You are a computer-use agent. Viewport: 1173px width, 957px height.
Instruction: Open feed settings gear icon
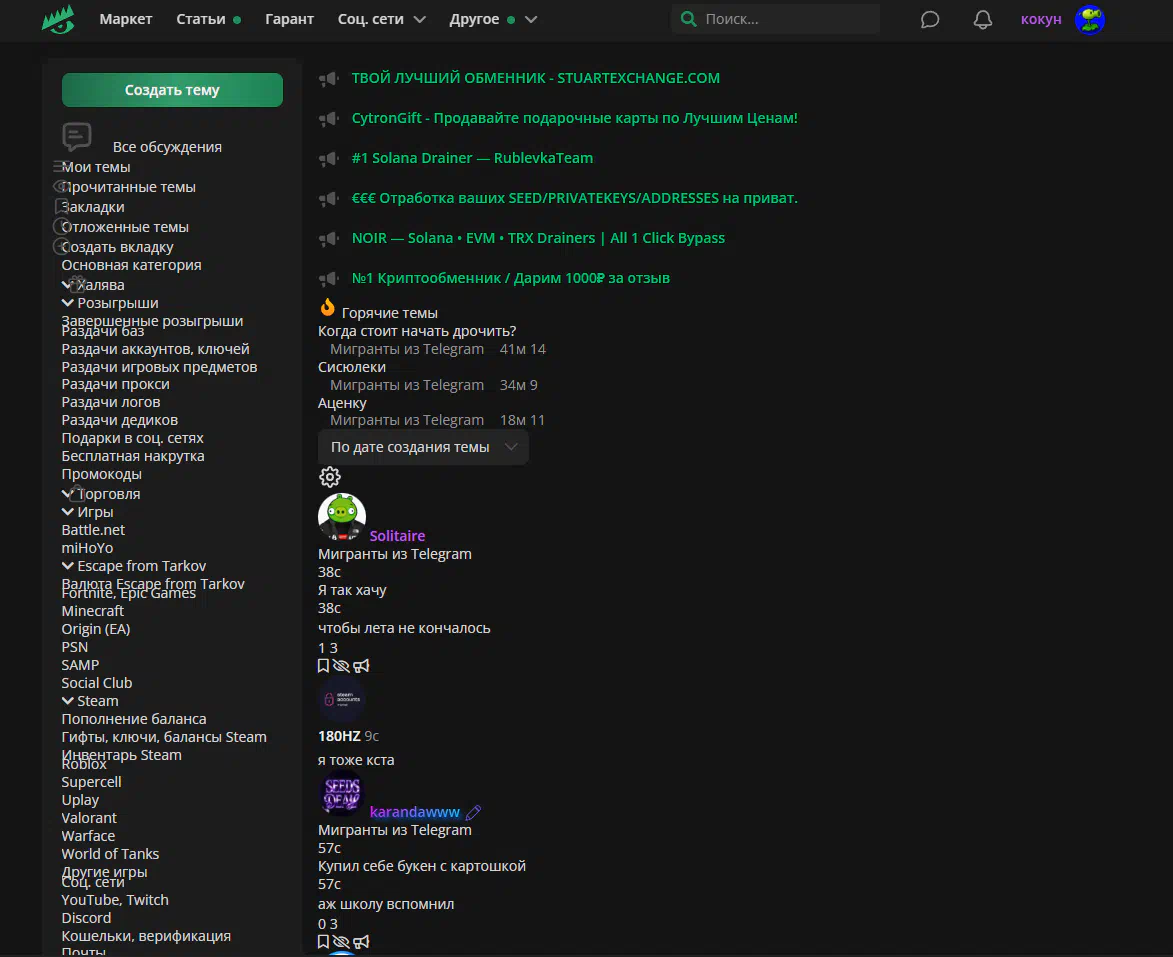point(329,477)
